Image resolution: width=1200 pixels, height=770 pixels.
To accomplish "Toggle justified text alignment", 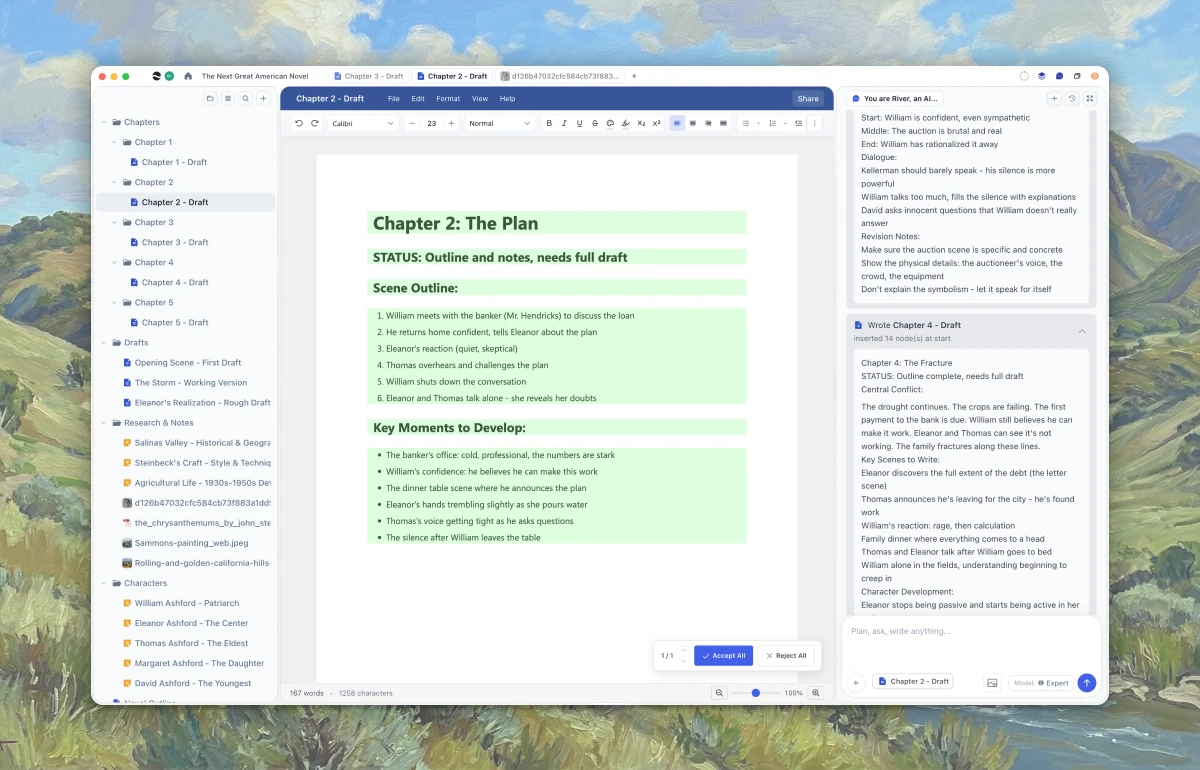I will 723,123.
